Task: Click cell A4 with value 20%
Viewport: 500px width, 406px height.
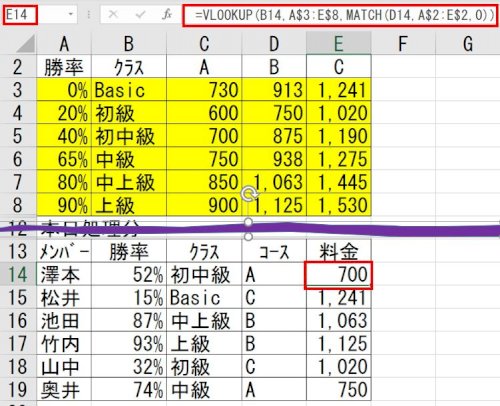Action: (64, 112)
